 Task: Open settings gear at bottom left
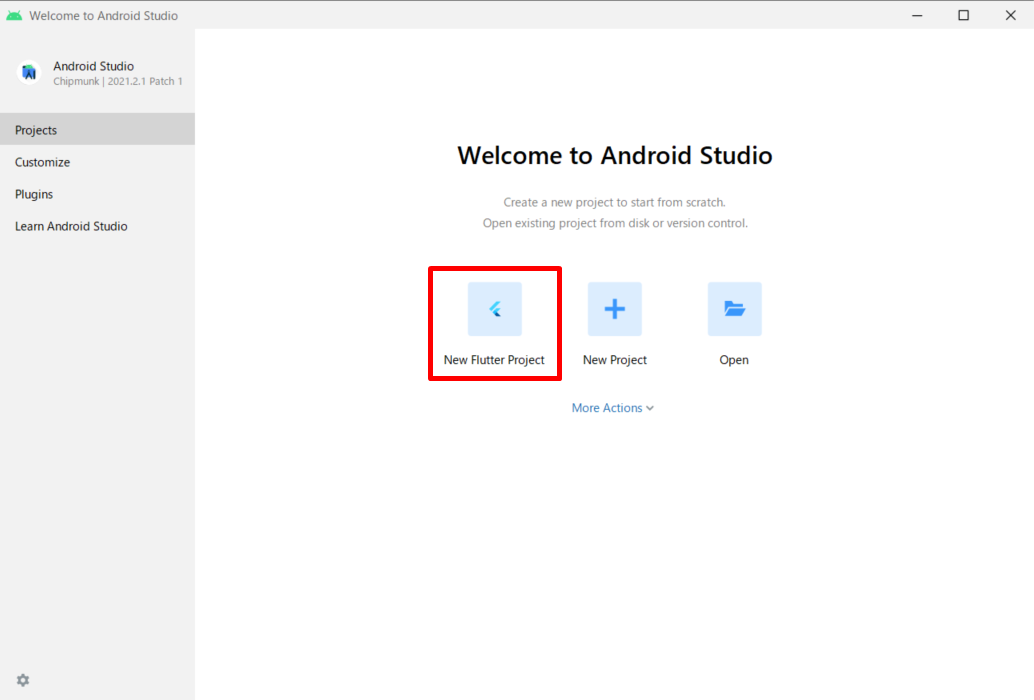click(23, 680)
